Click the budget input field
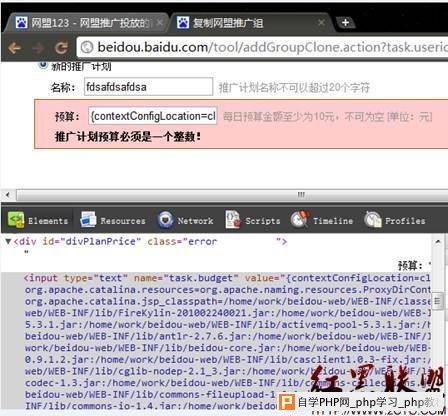This screenshot has width=448, height=416. (153, 116)
